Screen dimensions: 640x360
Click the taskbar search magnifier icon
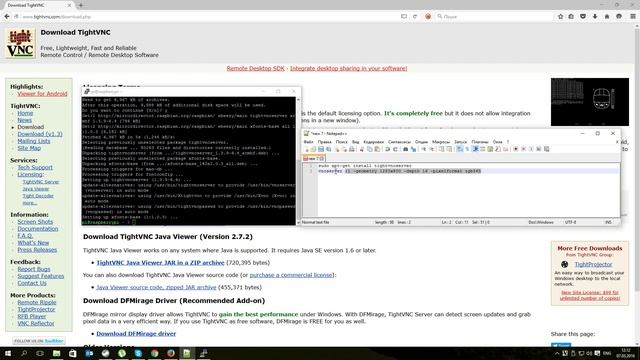point(24,353)
